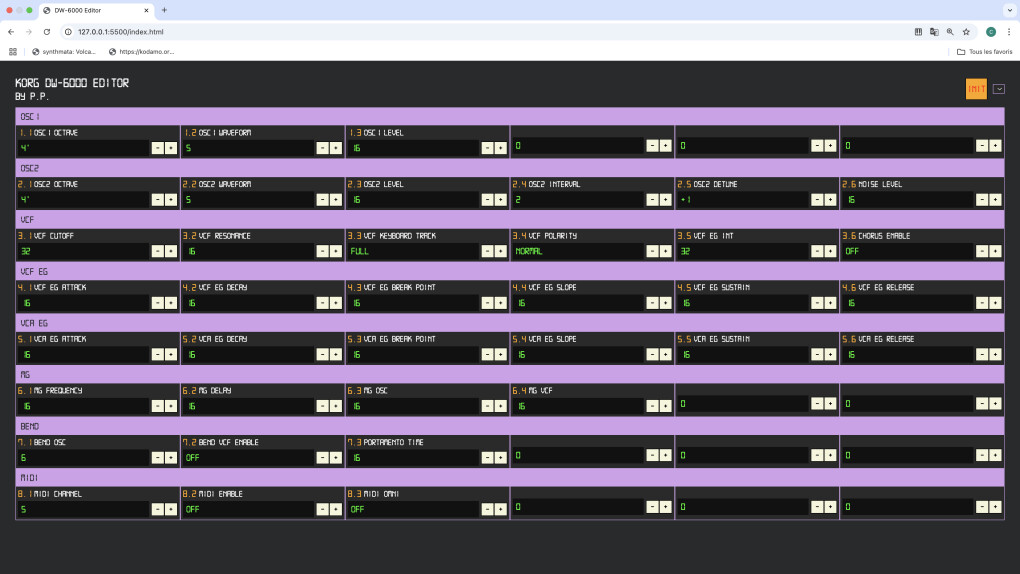
Task: Increase VCF EG Attack value
Action: (x=171, y=303)
